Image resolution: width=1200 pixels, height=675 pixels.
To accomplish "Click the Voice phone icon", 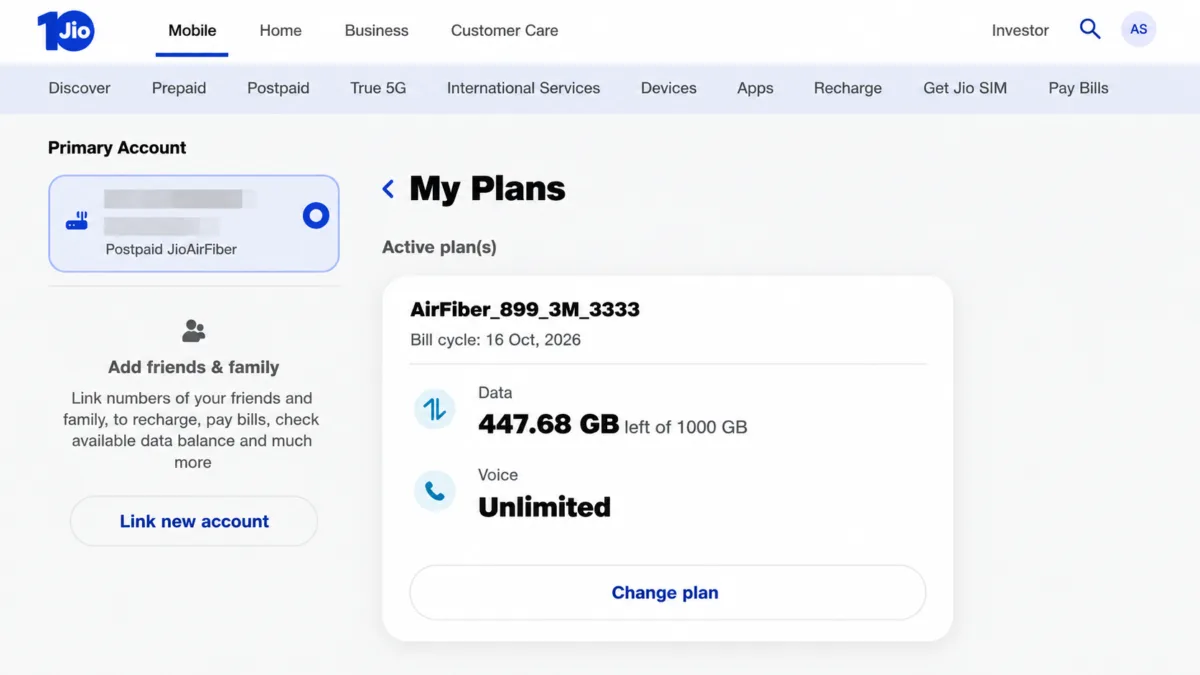I will click(x=434, y=491).
